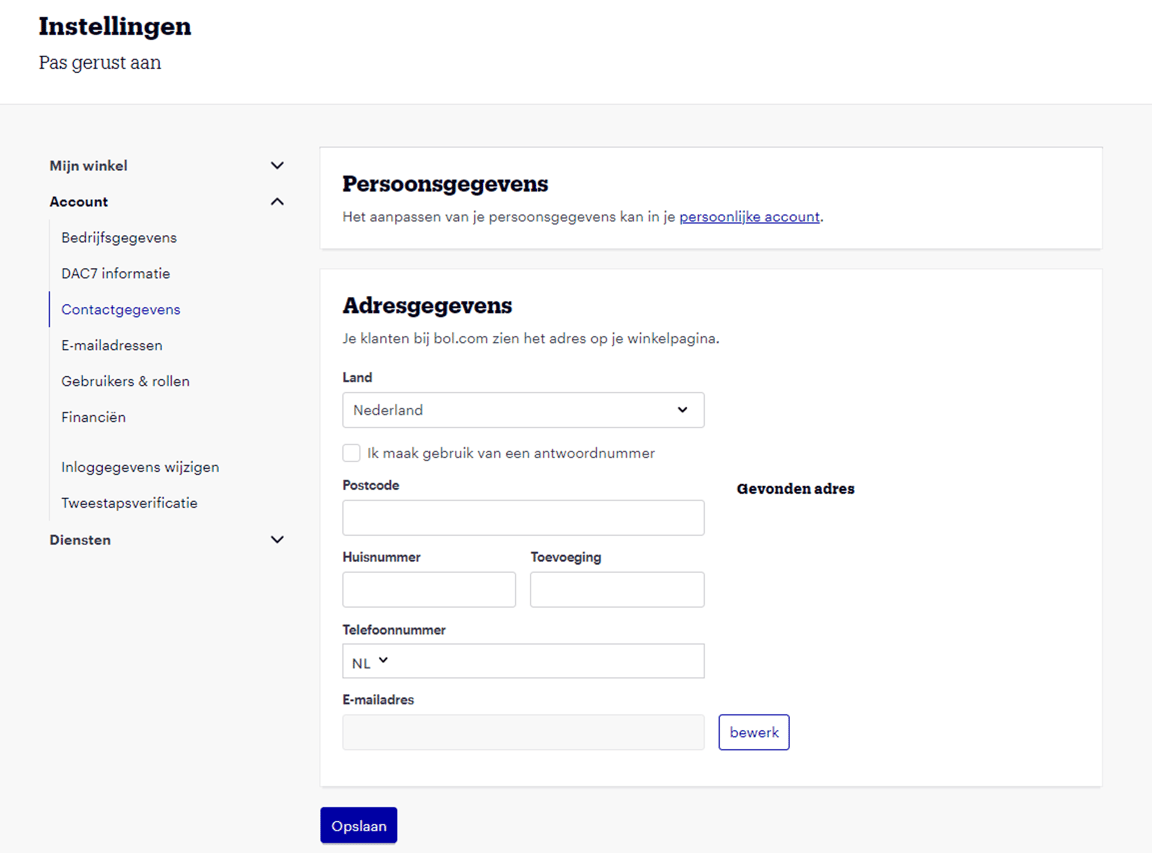Click the bewerk button next to E-mailadres
This screenshot has height=853, width=1152.
pos(753,732)
